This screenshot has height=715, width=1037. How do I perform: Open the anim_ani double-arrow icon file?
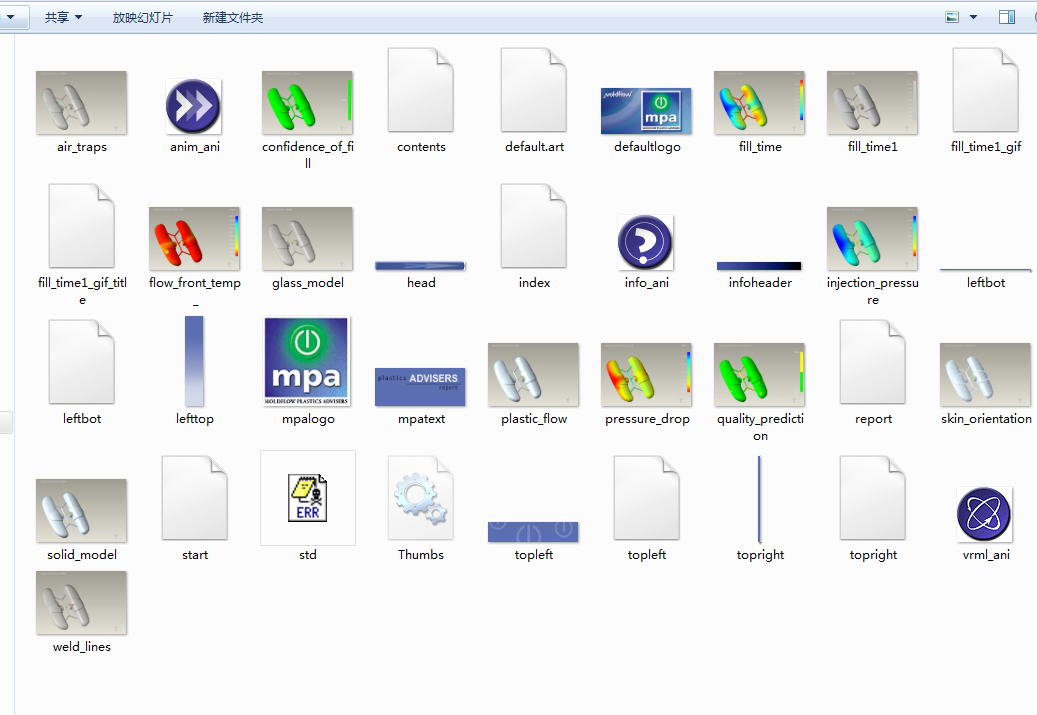[x=193, y=106]
